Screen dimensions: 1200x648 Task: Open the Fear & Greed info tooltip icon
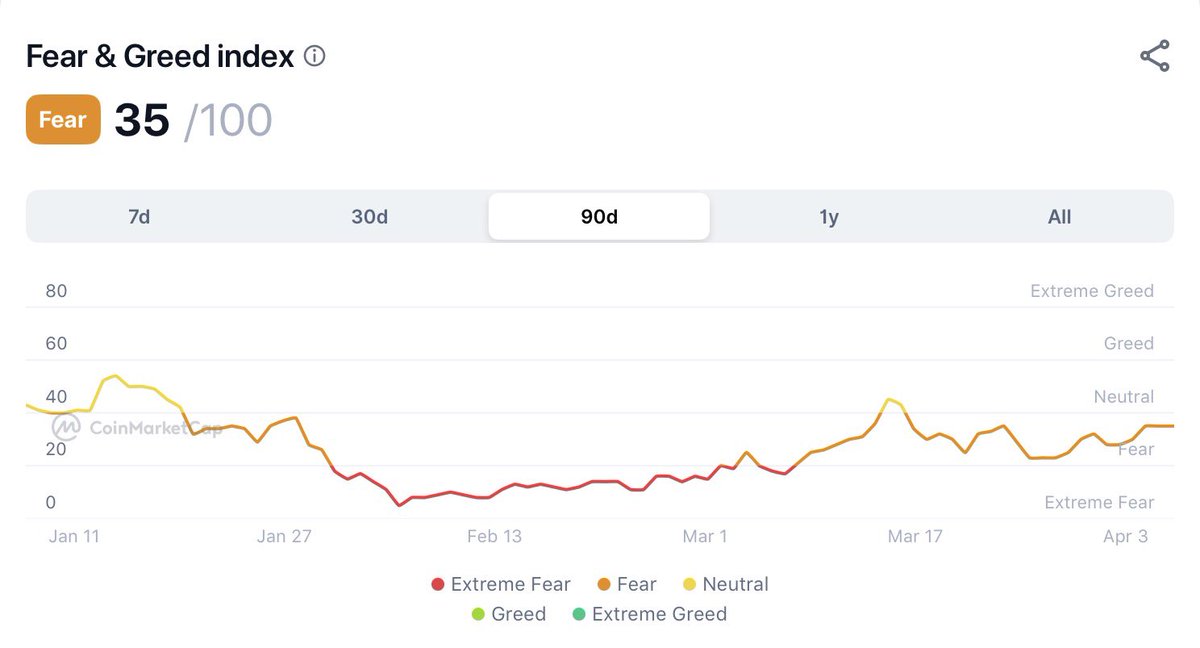point(314,56)
